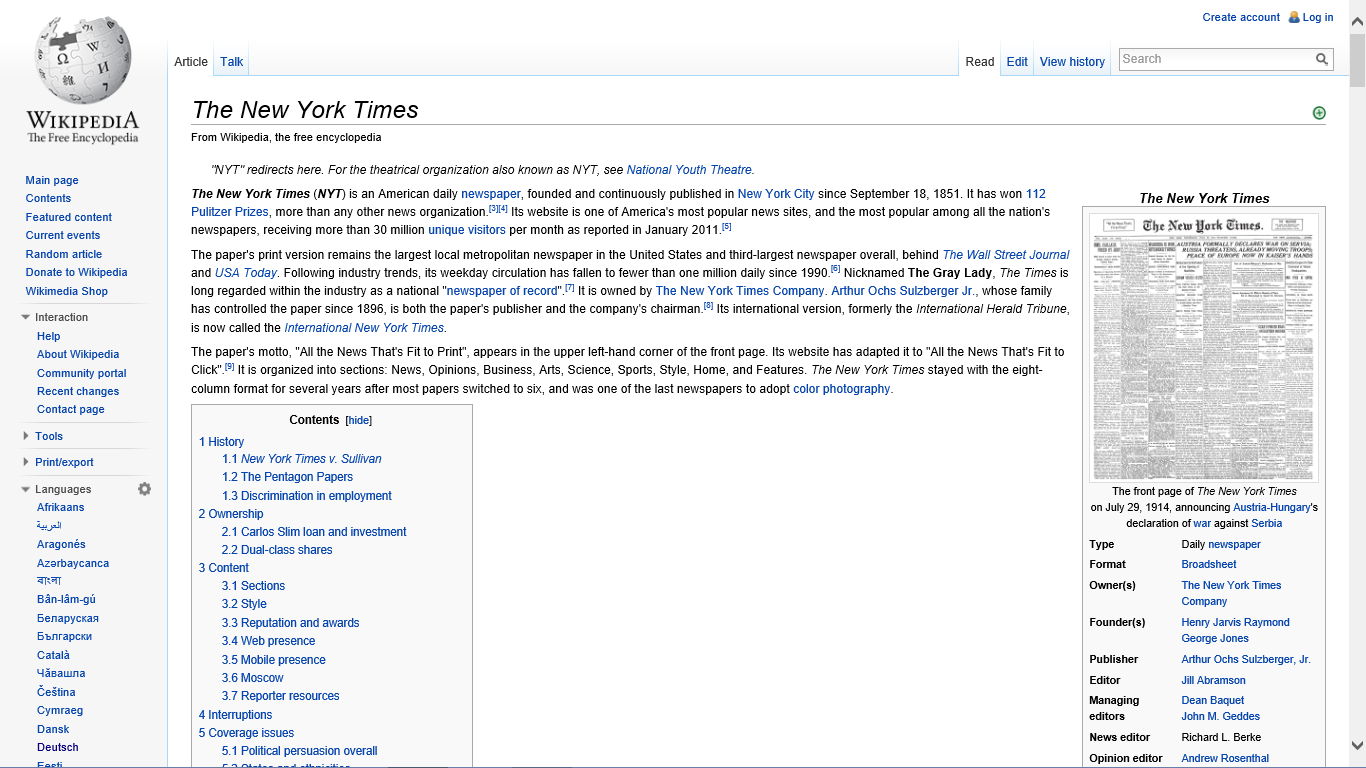Follow National Youth Theatre link

(690, 170)
